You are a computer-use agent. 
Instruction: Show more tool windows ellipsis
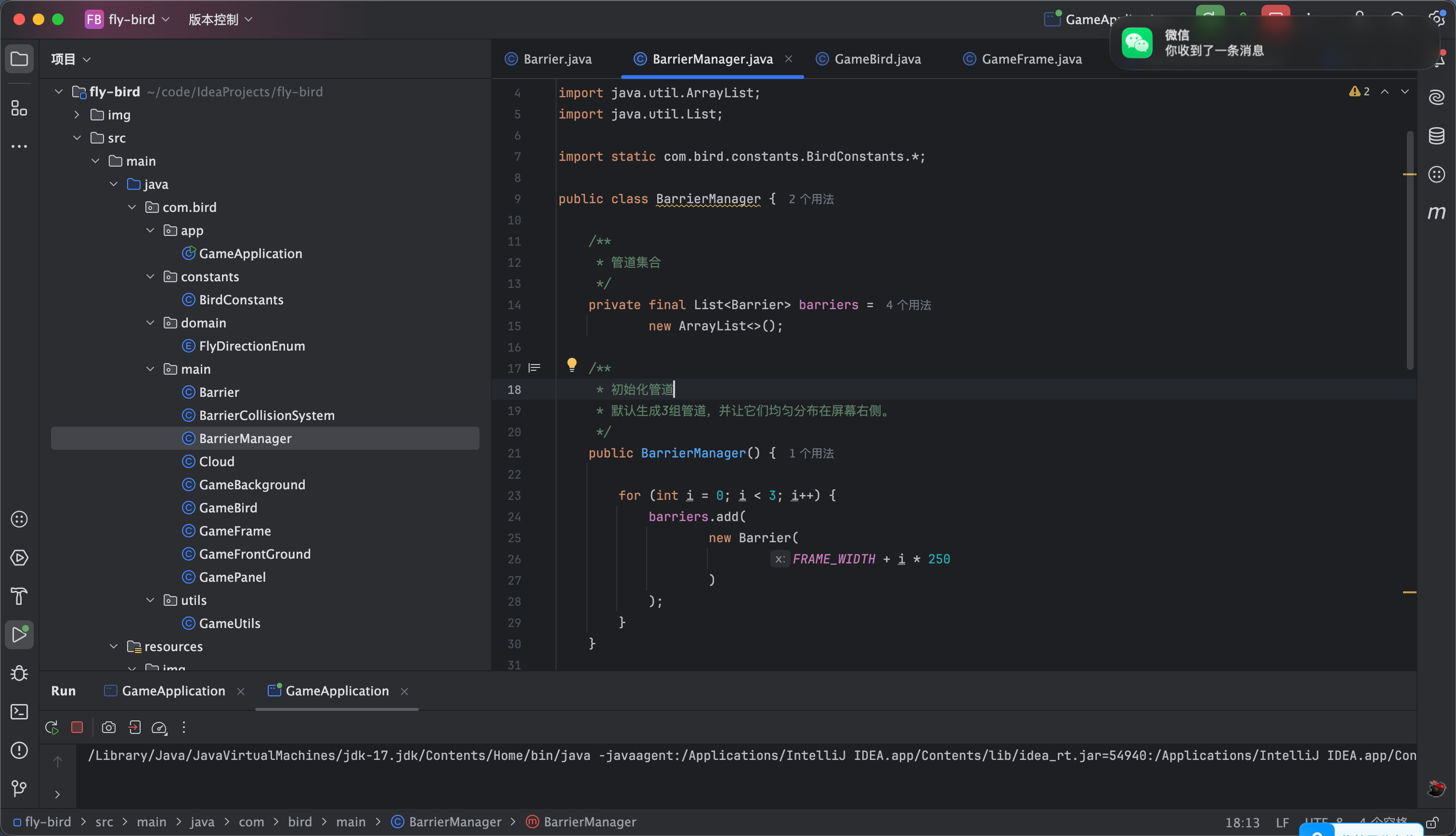[19, 146]
